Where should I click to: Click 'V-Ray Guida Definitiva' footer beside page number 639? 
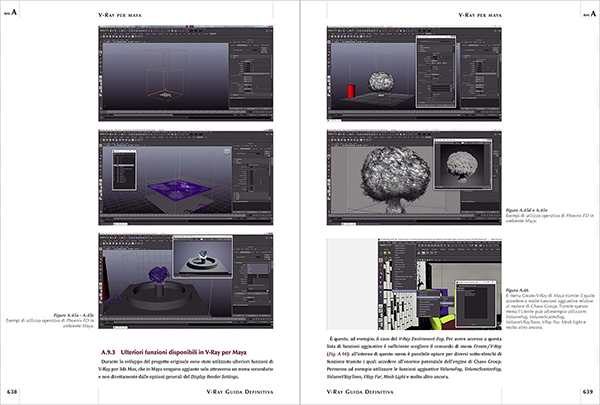[360, 392]
